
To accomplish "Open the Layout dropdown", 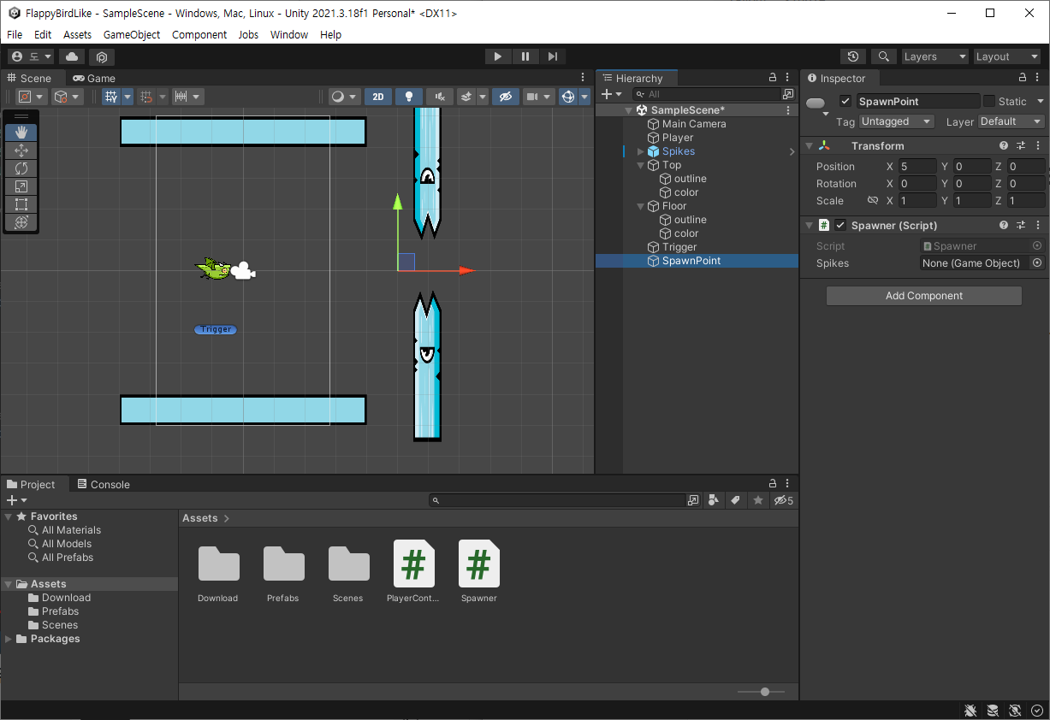I will tap(1006, 57).
